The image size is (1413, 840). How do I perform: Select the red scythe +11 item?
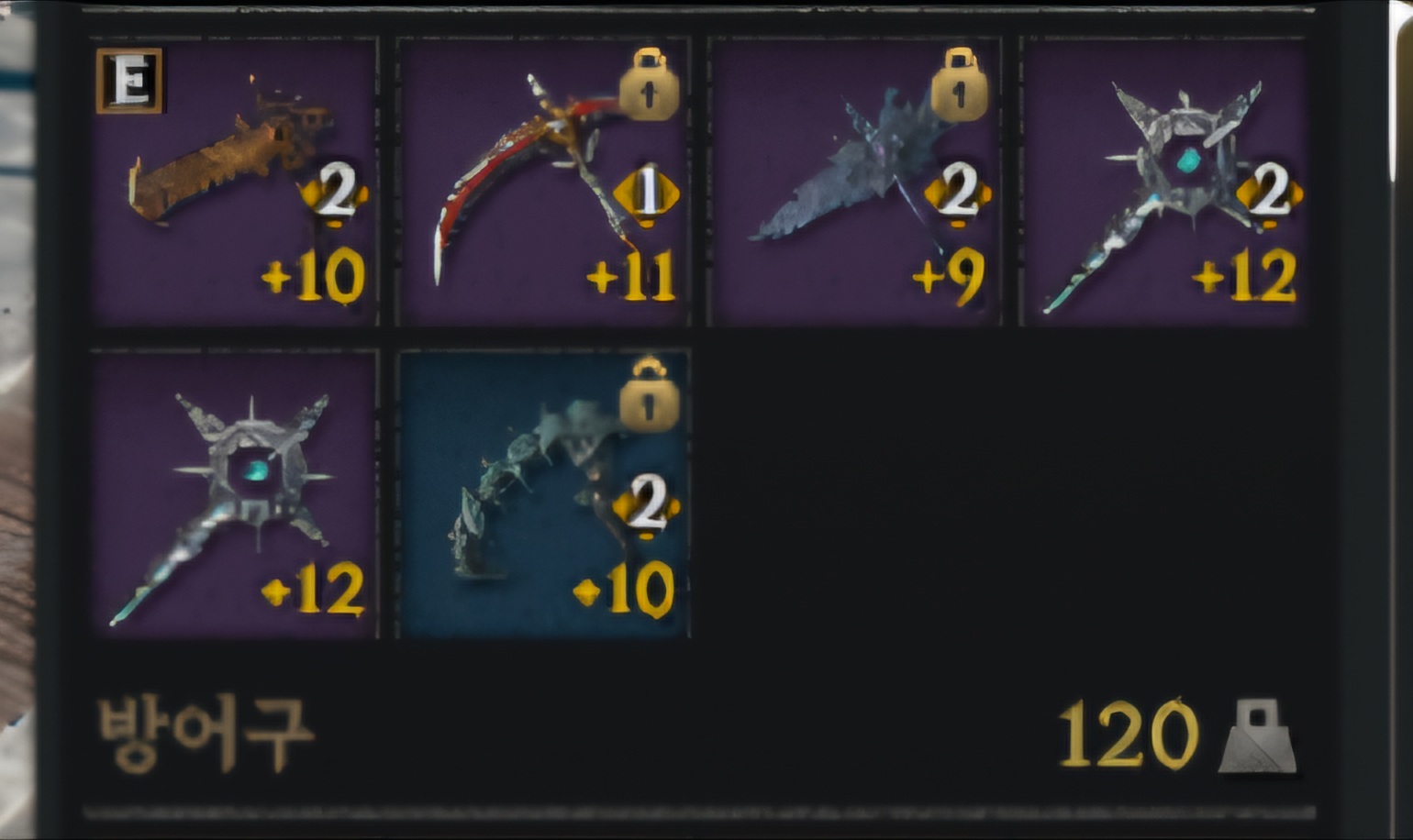(x=544, y=182)
